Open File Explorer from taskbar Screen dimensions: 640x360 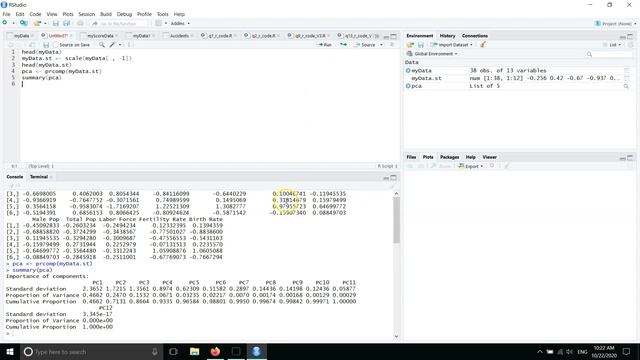(194, 351)
